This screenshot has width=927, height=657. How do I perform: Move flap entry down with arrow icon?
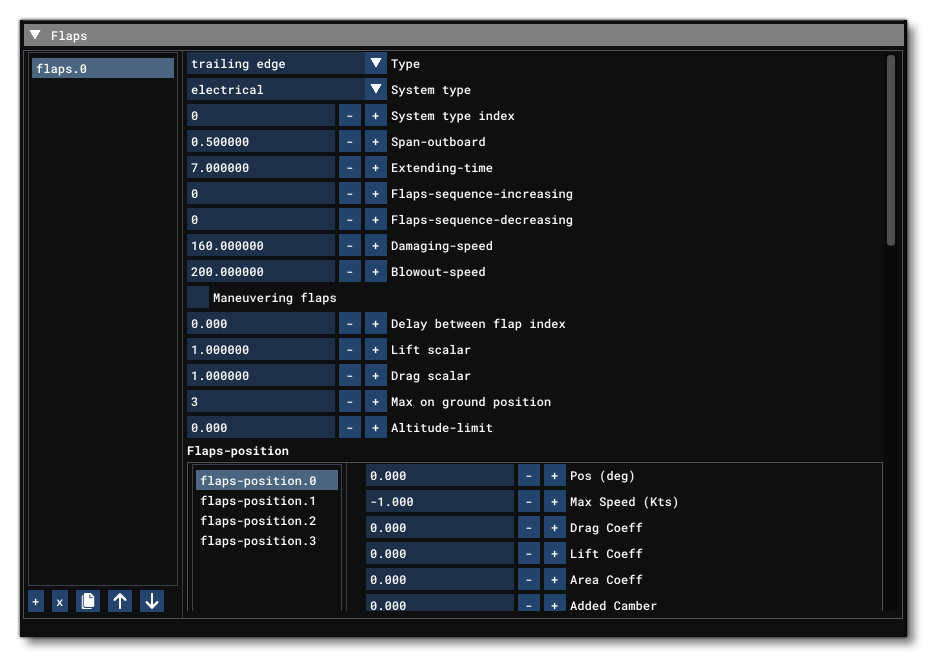tap(151, 602)
